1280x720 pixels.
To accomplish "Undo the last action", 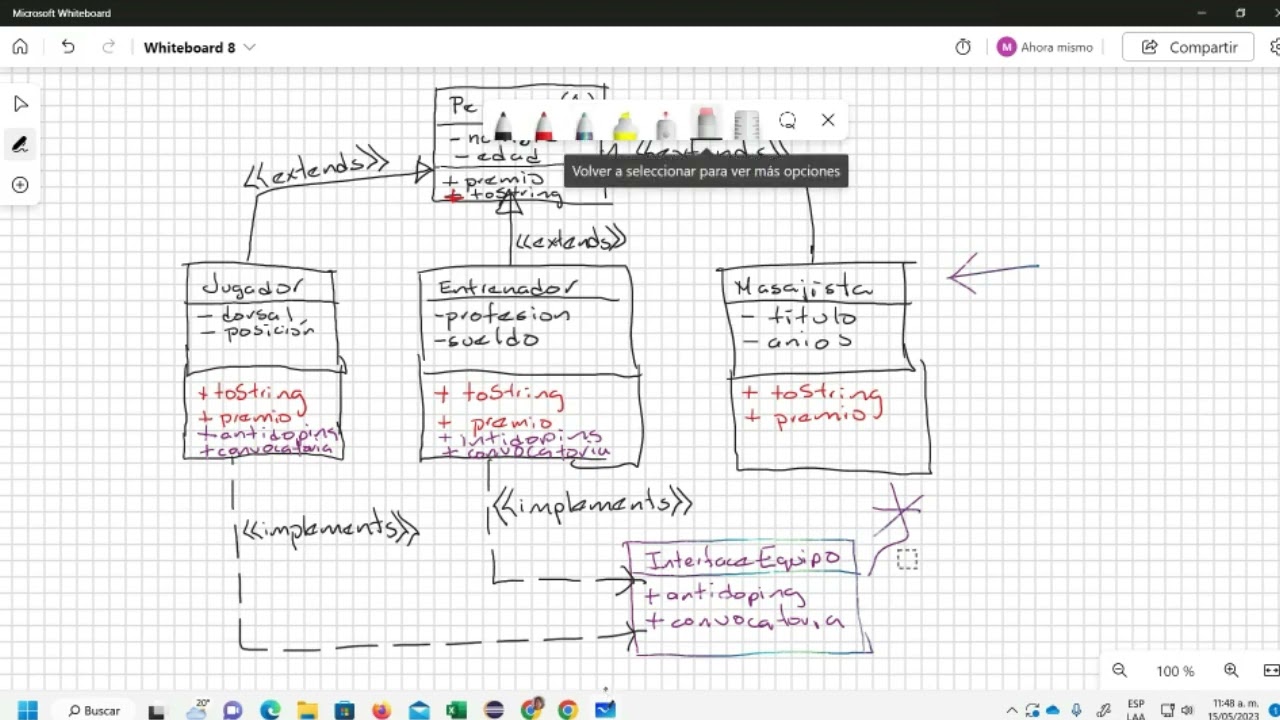I will (68, 47).
